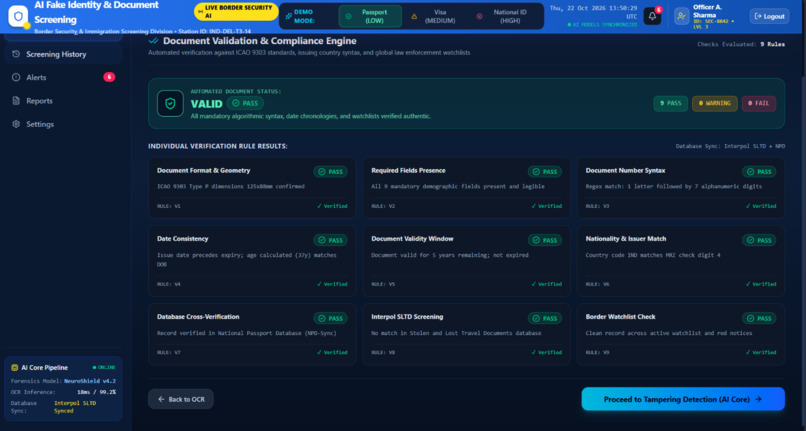This screenshot has width=806, height=431.
Task: Select National ID (HIGH) demo mode
Action: (502, 16)
